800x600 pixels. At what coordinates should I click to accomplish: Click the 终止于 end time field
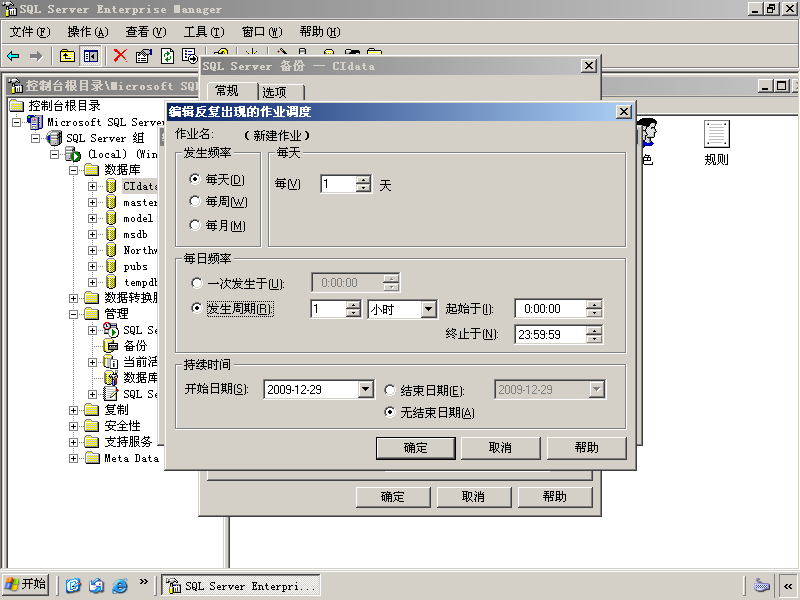point(550,335)
